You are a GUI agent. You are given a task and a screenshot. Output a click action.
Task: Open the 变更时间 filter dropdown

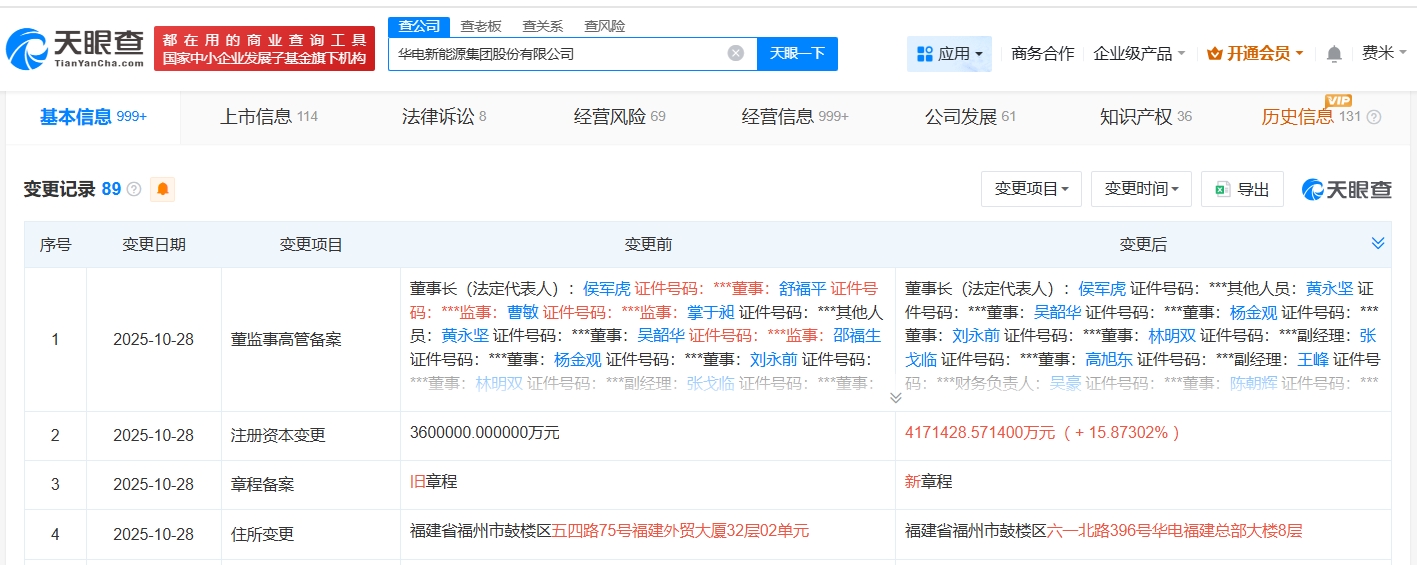[1141, 189]
